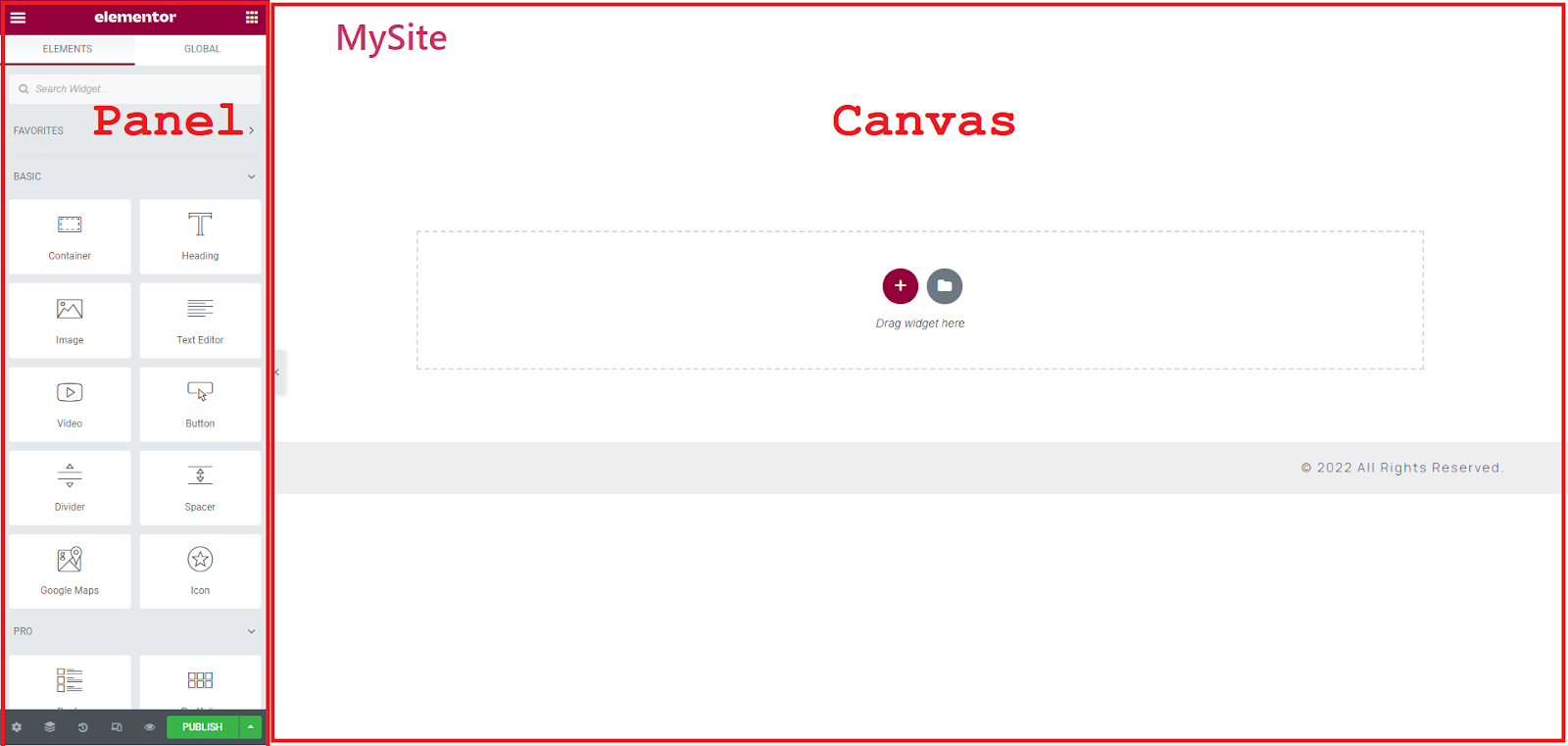The image size is (1568, 746).
Task: Collapse the Basic widgets section
Action: pyautogui.click(x=251, y=176)
